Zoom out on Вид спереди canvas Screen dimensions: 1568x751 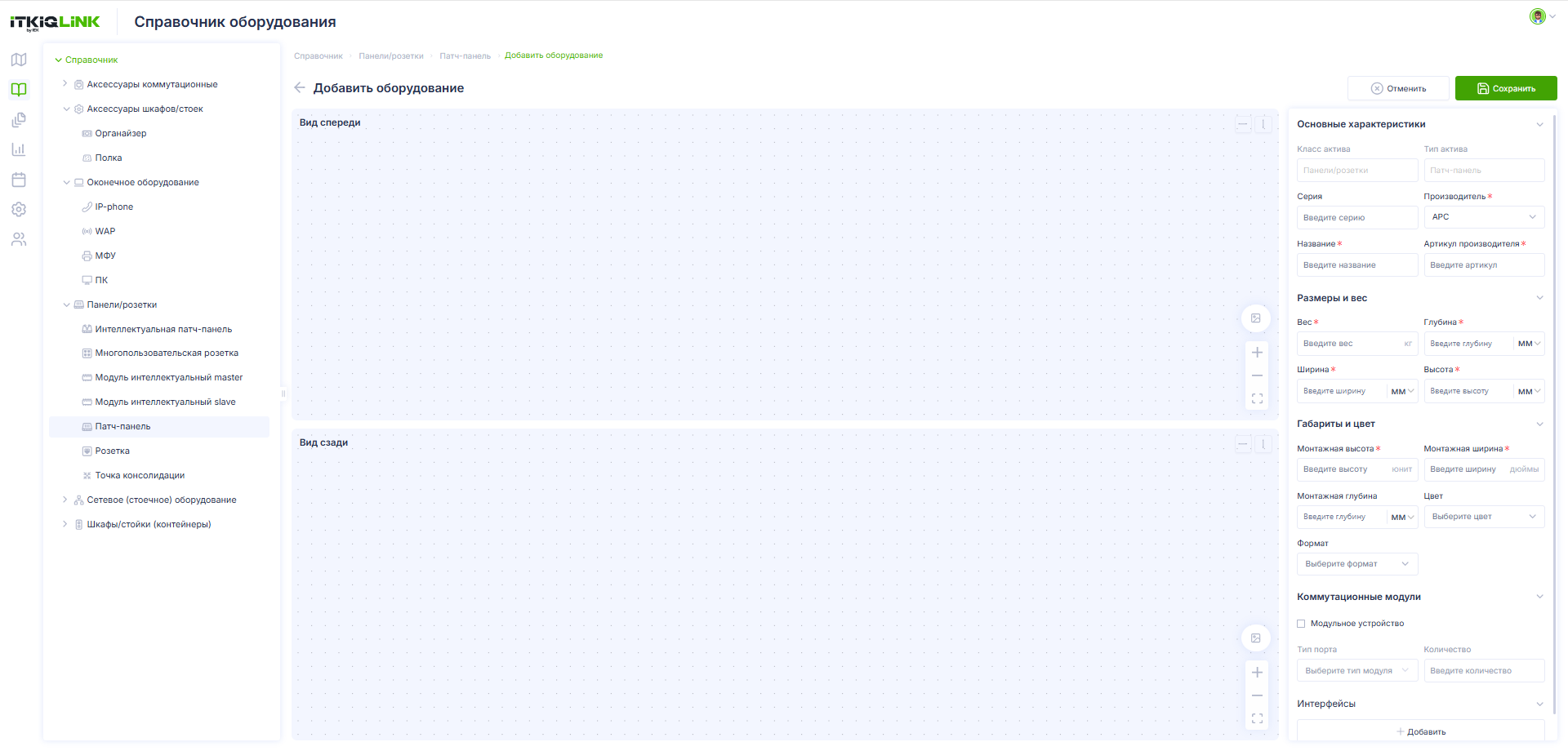1258,375
